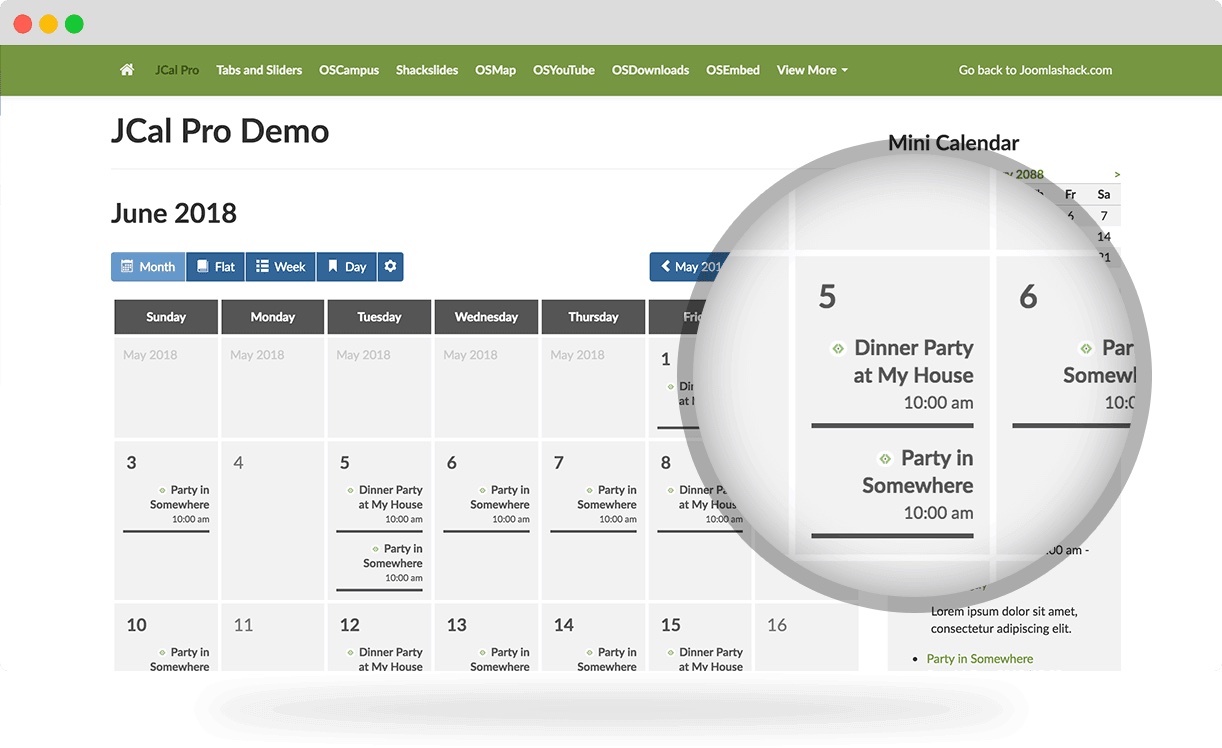Advance mini calendar to next month
This screenshot has height=748, width=1222.
pyautogui.click(x=1117, y=174)
